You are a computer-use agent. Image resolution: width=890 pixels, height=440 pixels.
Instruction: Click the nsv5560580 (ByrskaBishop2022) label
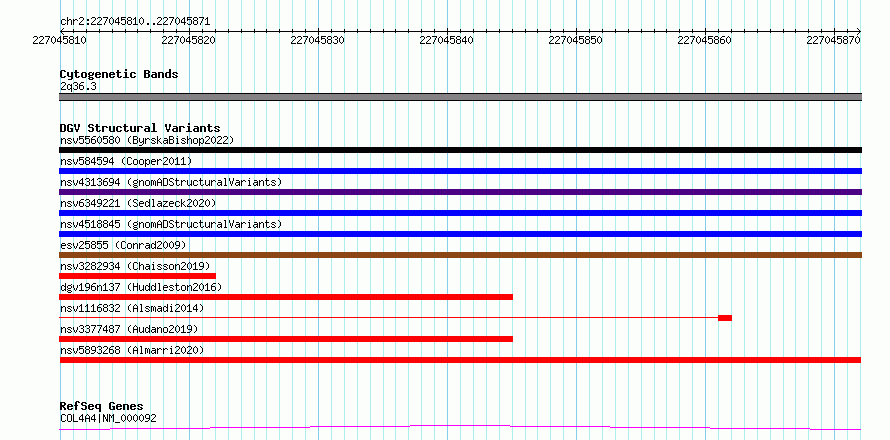pos(147,140)
